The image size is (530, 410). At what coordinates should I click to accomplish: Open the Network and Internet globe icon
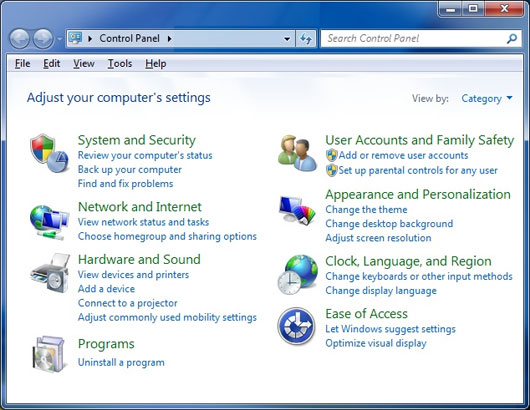pos(49,222)
